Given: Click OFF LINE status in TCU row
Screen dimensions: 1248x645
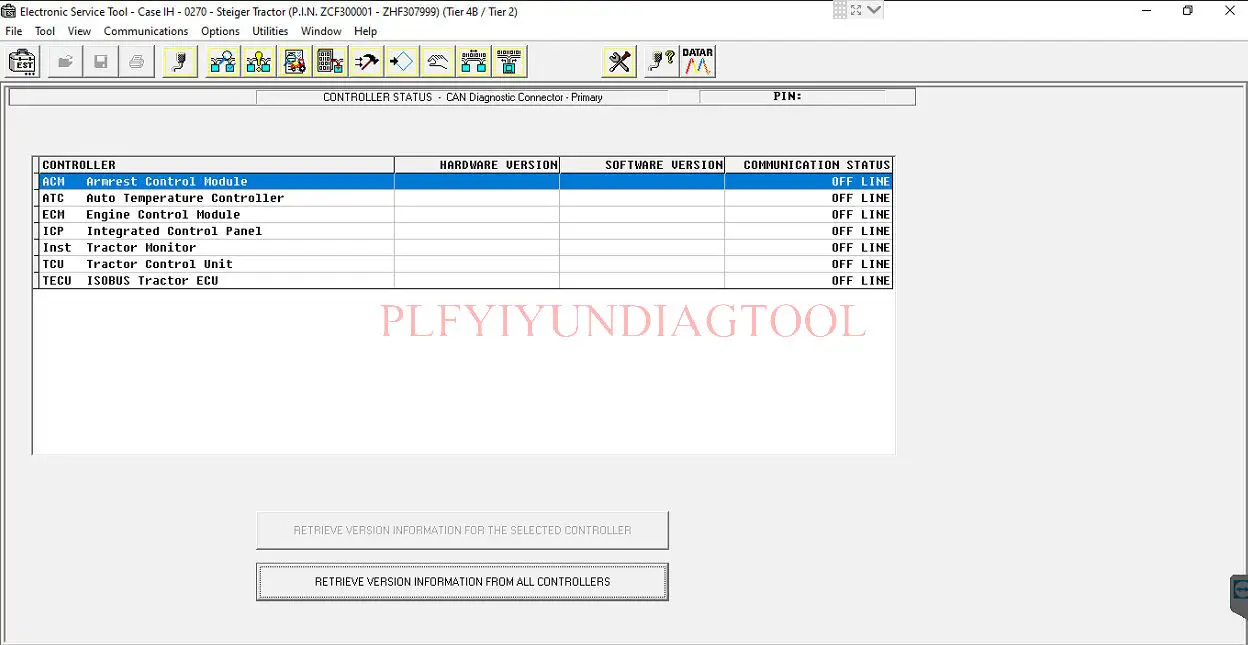Looking at the screenshot, I should coord(860,264).
